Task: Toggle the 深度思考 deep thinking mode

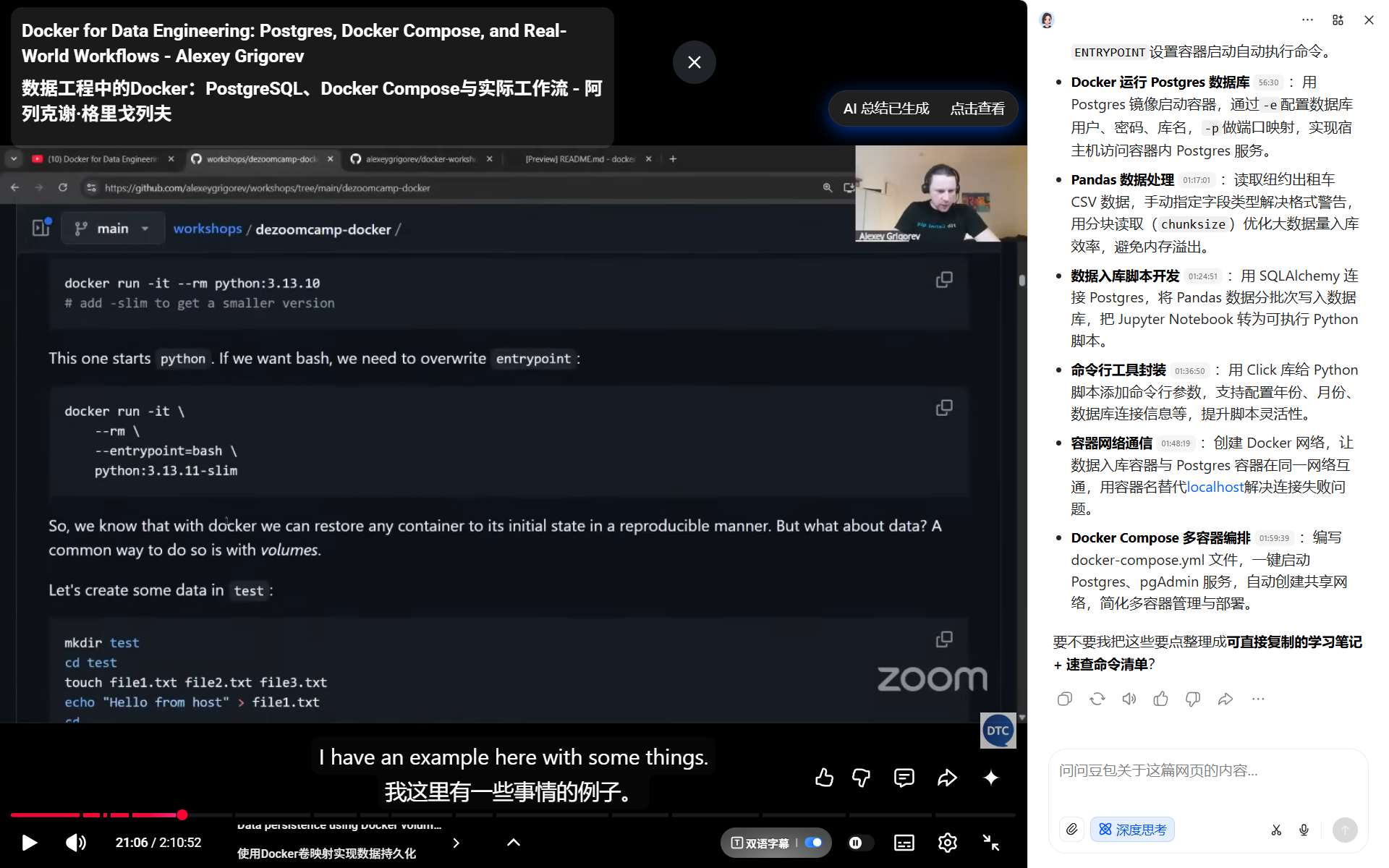Action: (1132, 830)
